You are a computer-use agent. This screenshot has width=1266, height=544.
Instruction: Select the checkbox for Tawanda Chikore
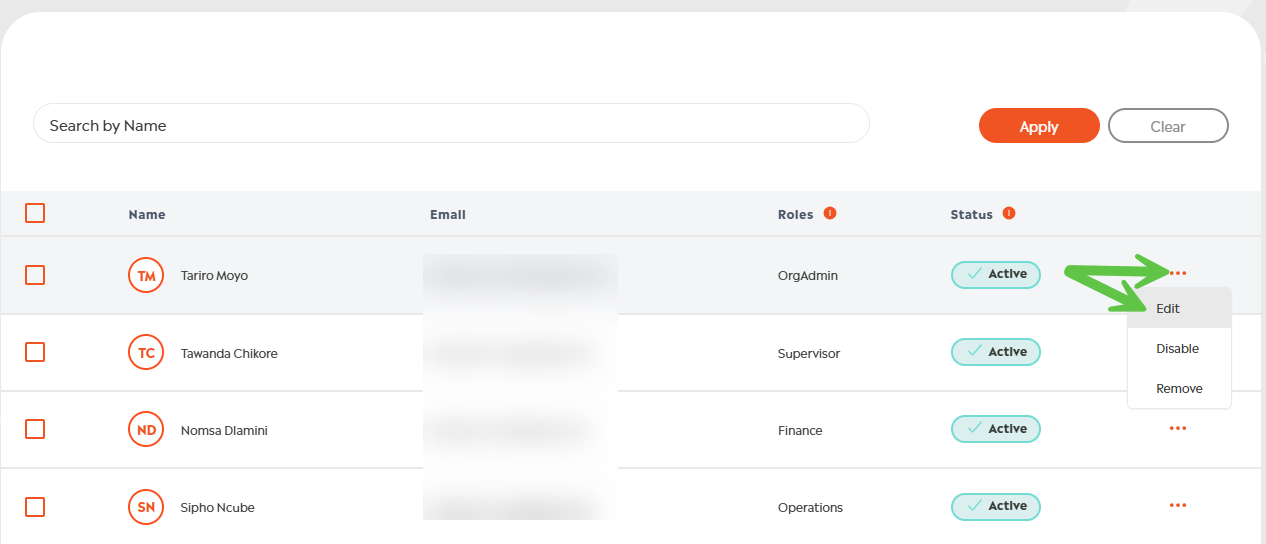pos(35,352)
